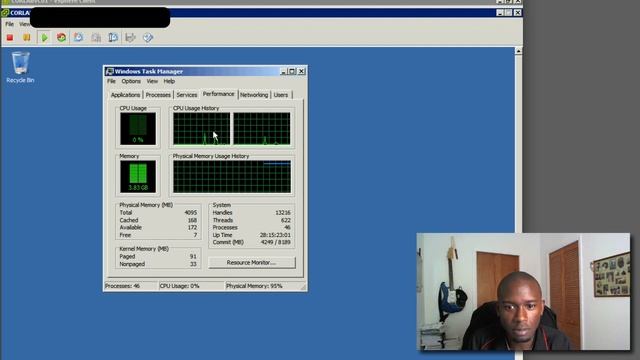Click the Physical Memory Total value 4095
The image size is (640, 360).
click(x=191, y=213)
